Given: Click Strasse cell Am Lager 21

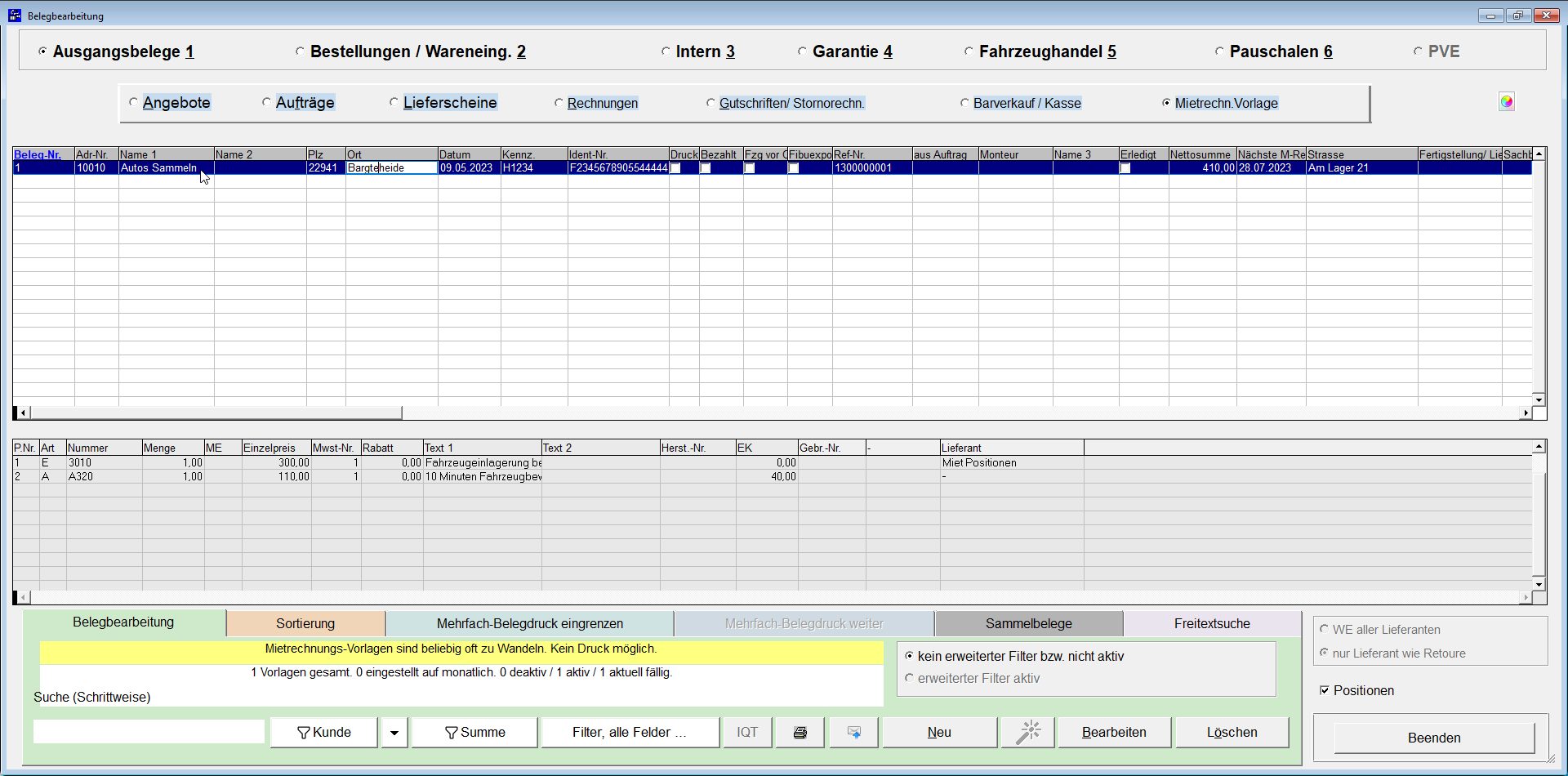Looking at the screenshot, I should [x=1362, y=168].
